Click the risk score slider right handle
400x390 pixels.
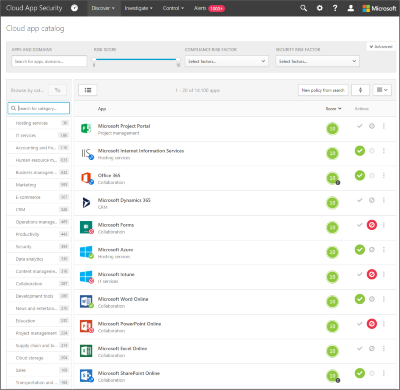[x=178, y=59]
